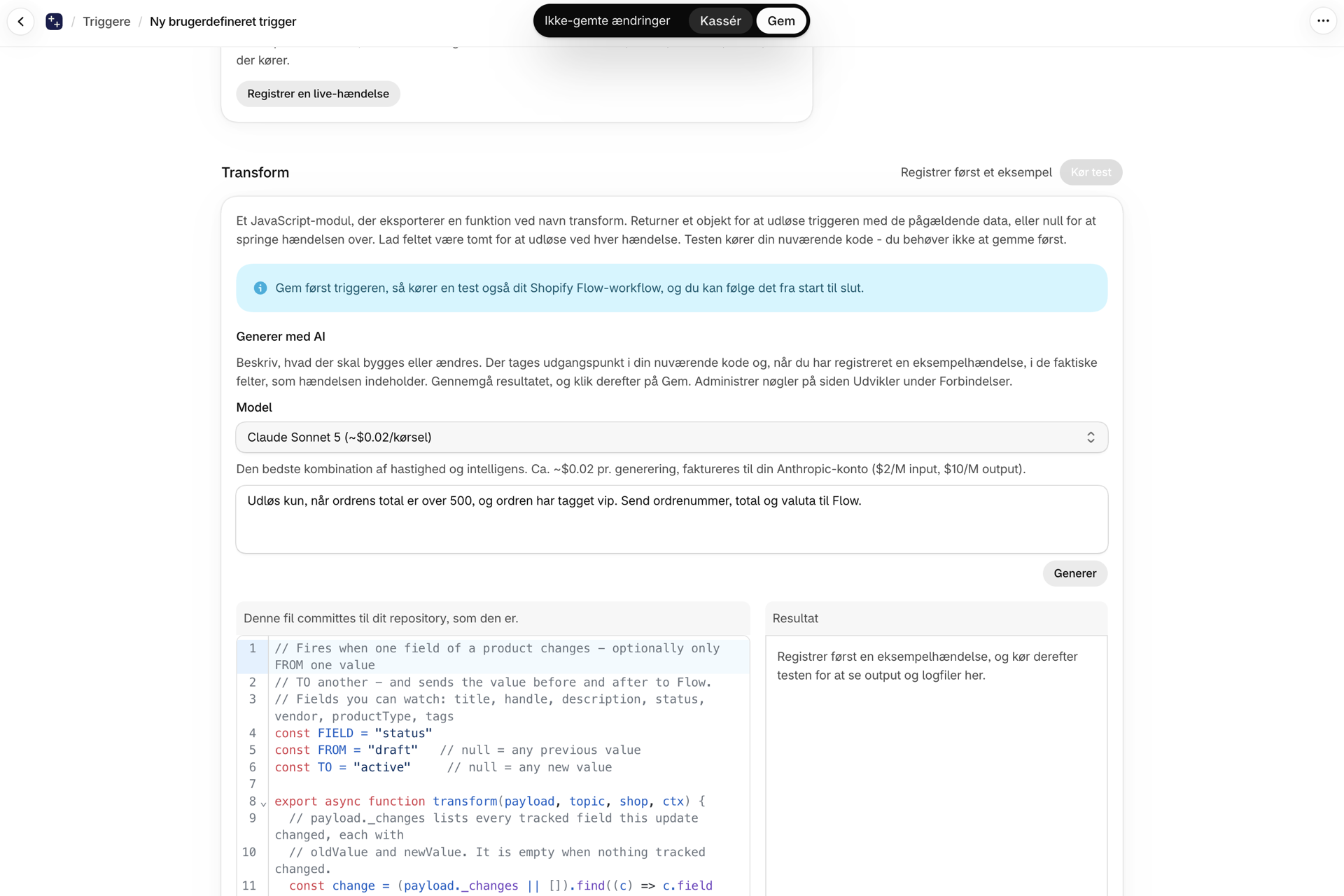Focus the AI prompt text area

click(671, 519)
